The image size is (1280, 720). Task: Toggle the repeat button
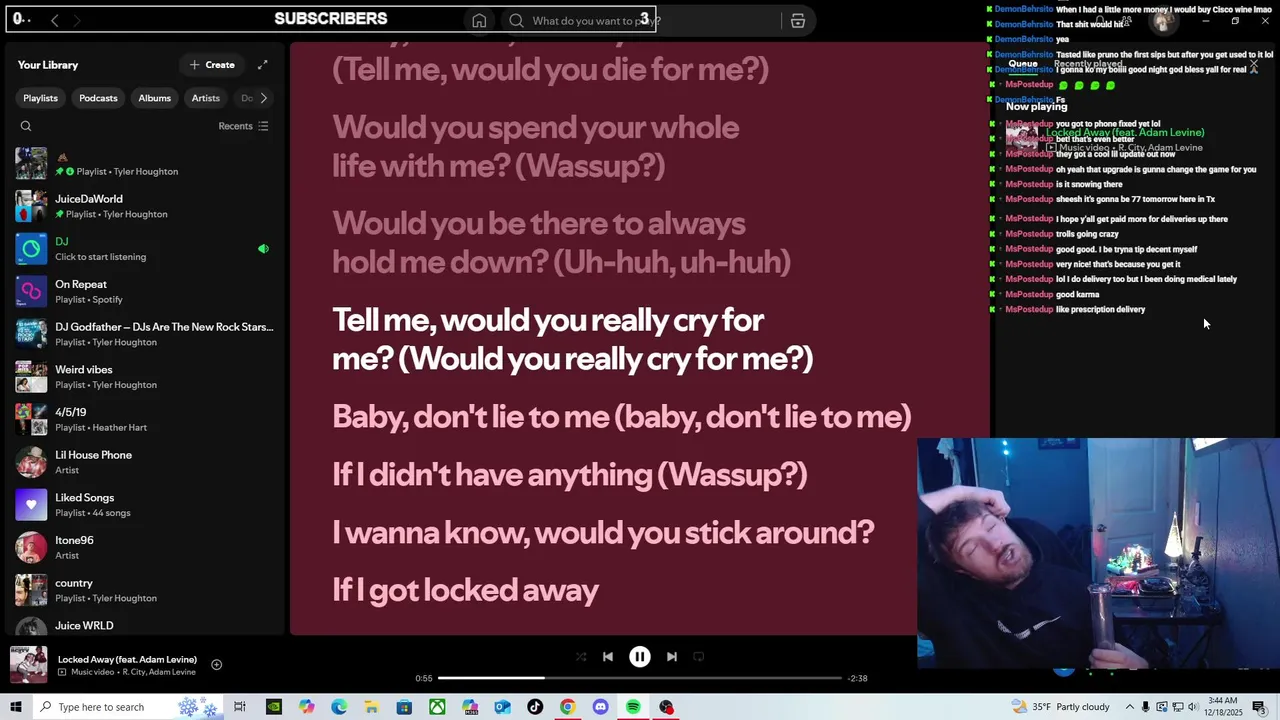[699, 657]
